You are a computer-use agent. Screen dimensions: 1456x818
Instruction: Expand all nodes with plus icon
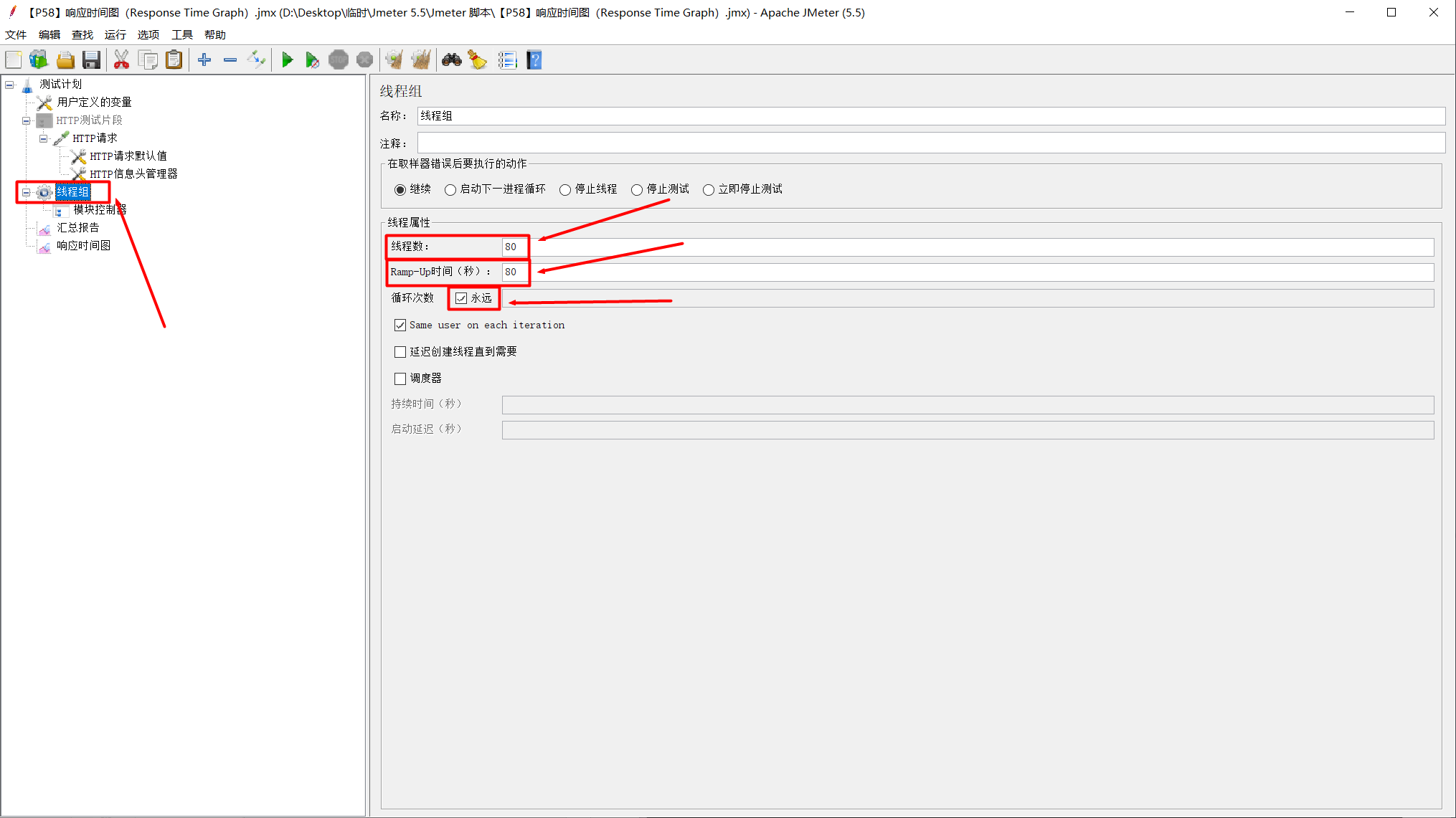click(204, 60)
